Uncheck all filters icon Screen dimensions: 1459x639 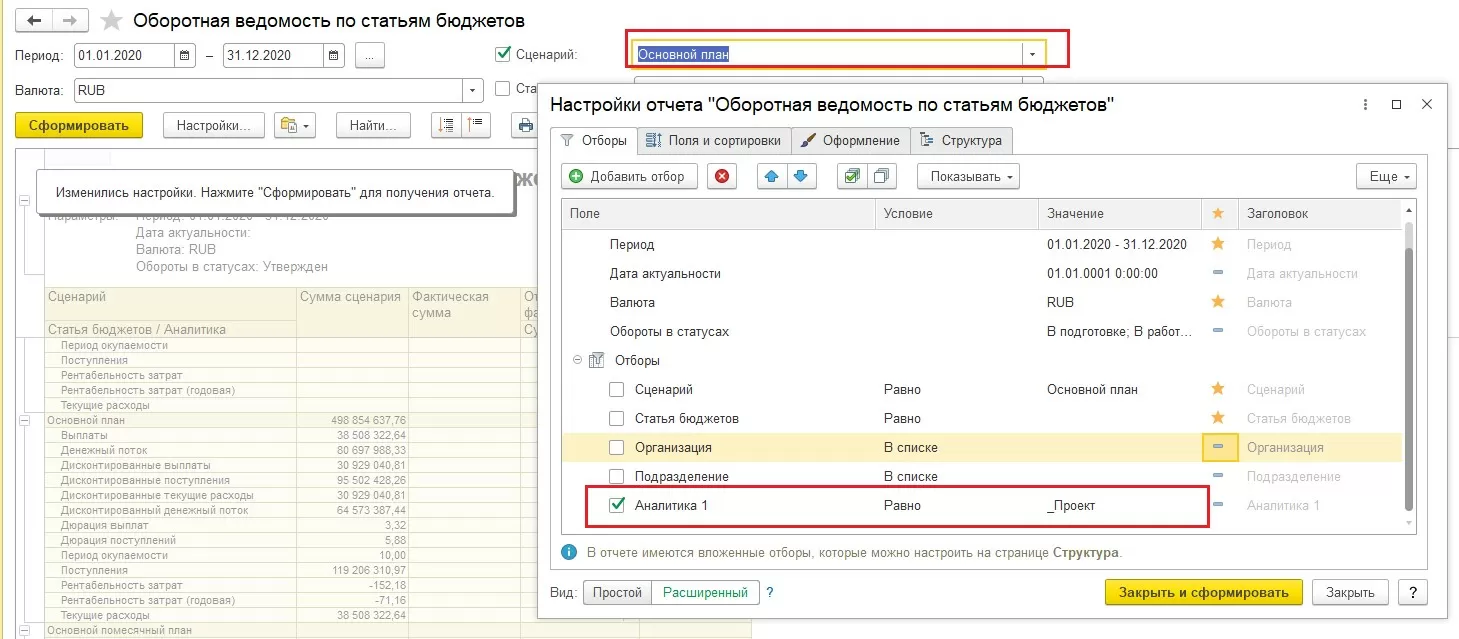click(x=880, y=176)
